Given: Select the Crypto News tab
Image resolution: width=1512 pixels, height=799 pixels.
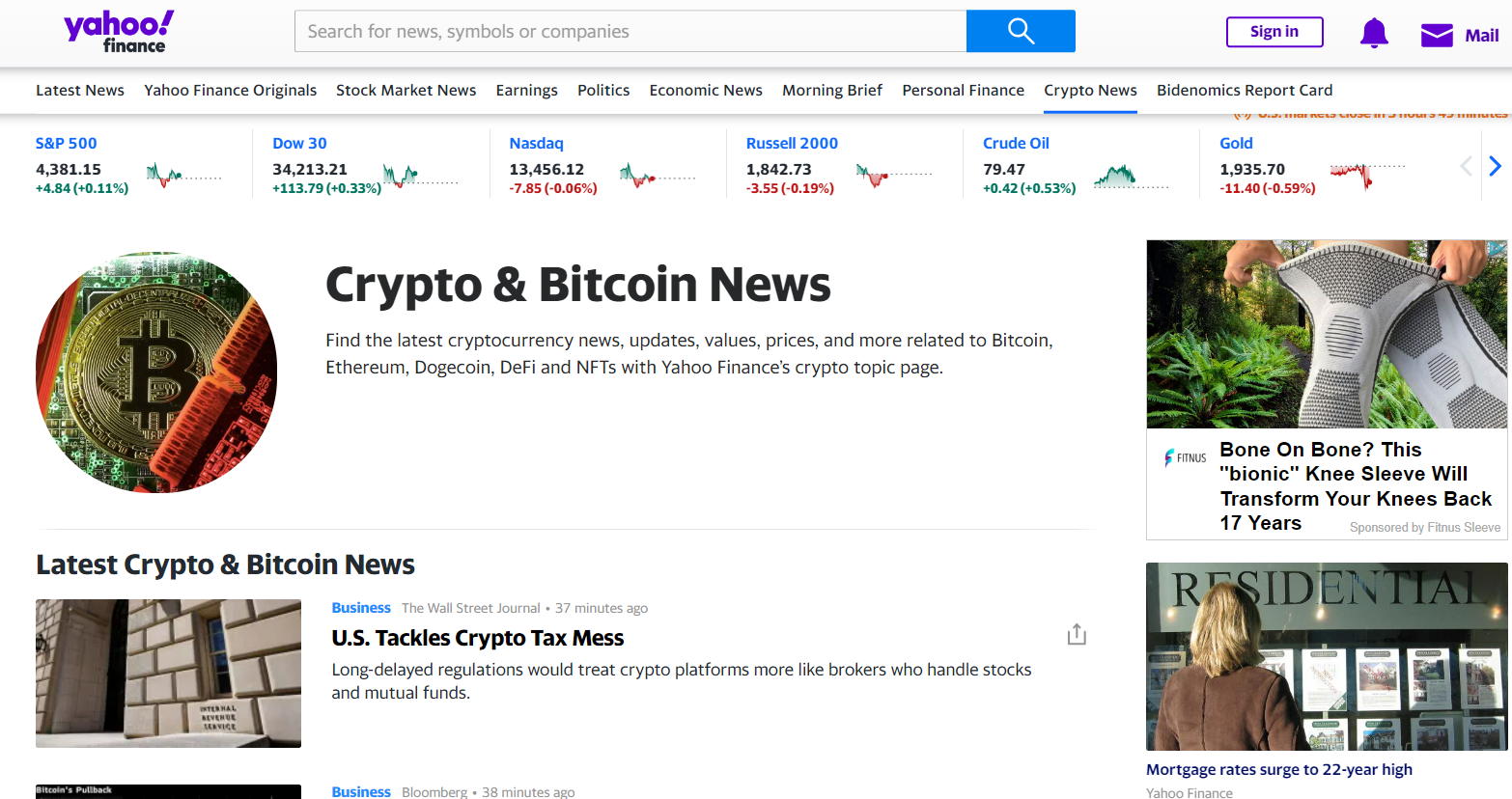Looking at the screenshot, I should [1090, 90].
